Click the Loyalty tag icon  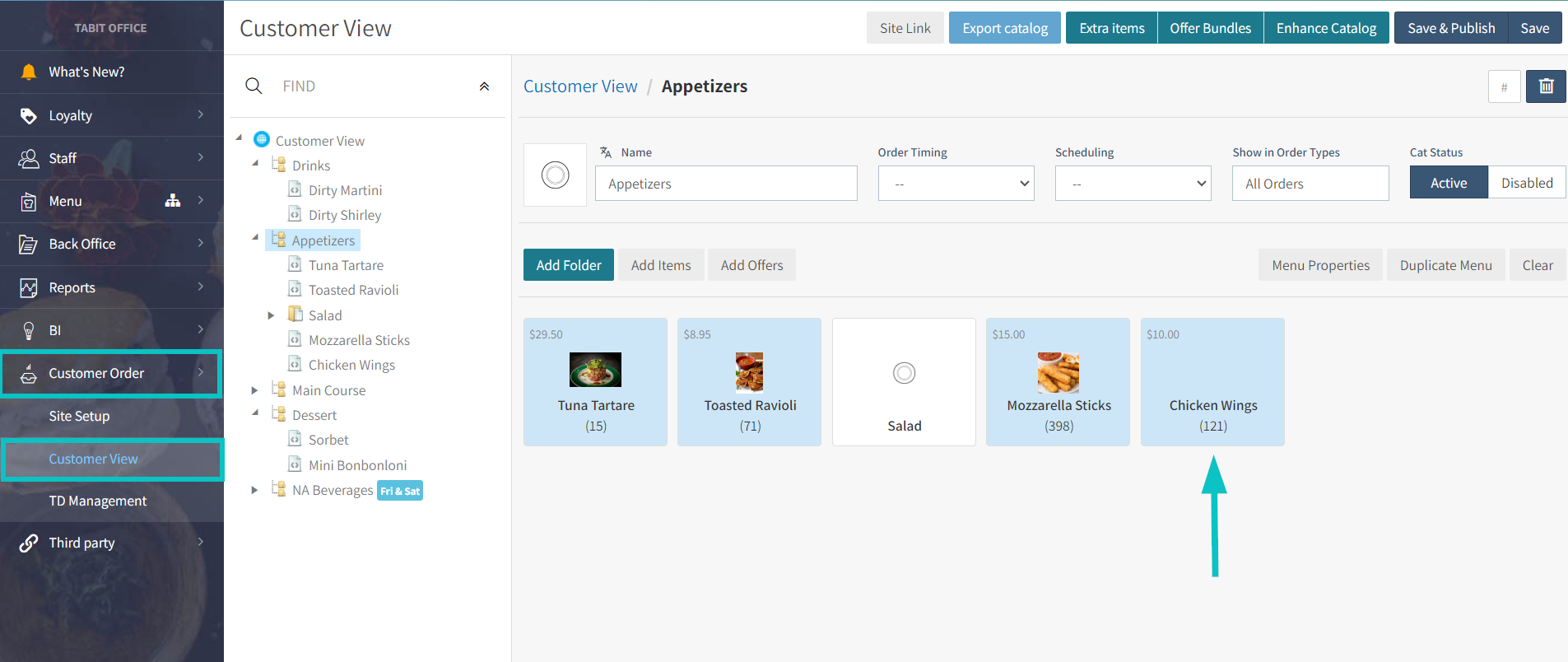29,115
